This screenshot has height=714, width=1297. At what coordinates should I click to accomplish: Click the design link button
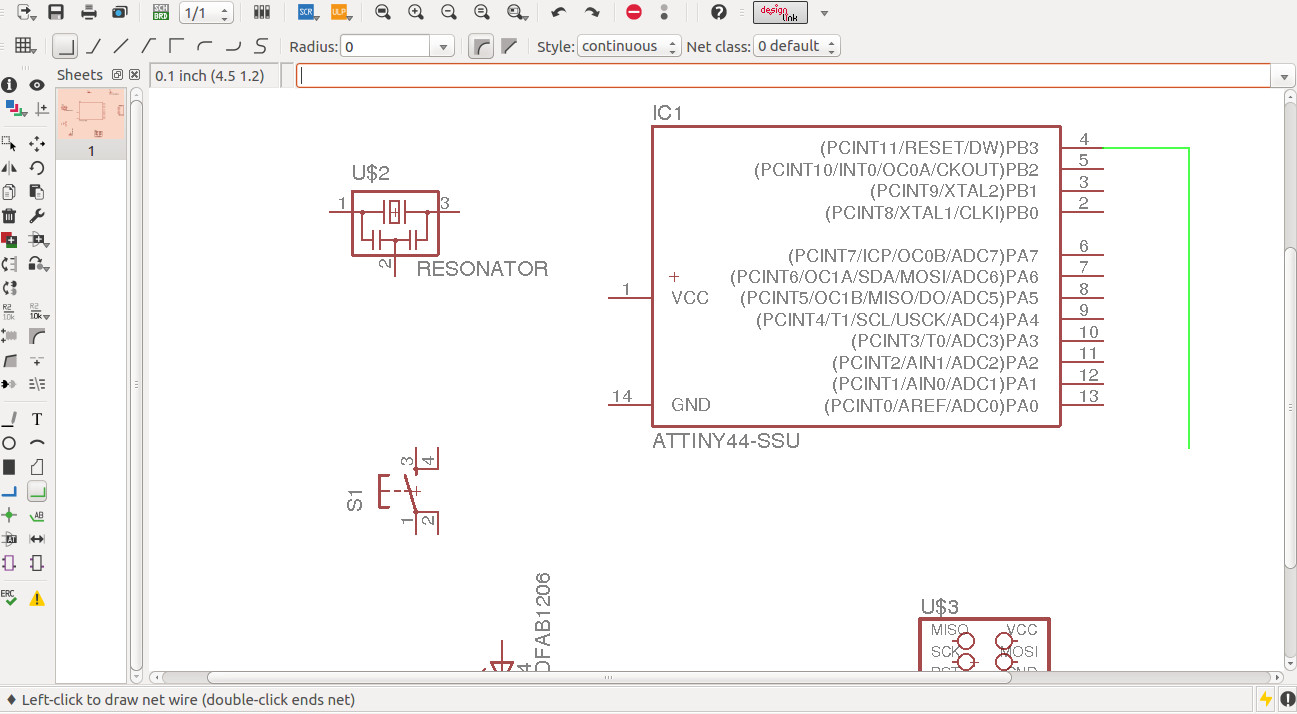[x=780, y=13]
